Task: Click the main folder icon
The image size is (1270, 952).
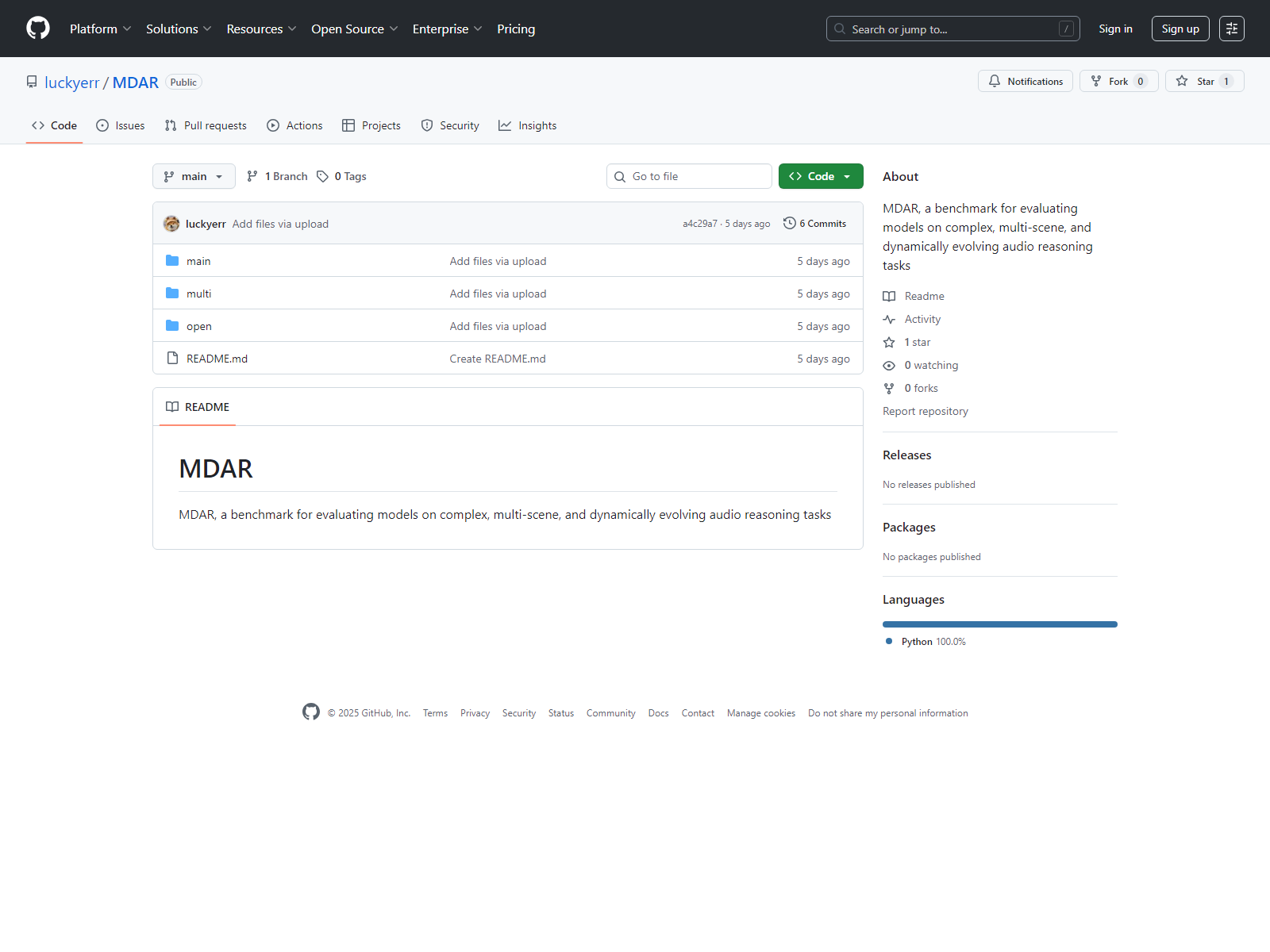Action: tap(172, 261)
